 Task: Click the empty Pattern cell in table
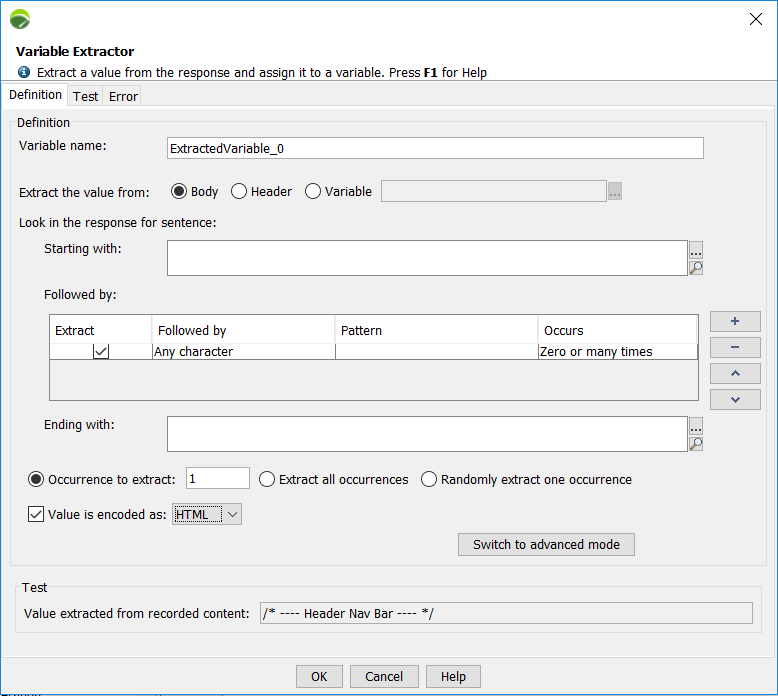click(437, 352)
